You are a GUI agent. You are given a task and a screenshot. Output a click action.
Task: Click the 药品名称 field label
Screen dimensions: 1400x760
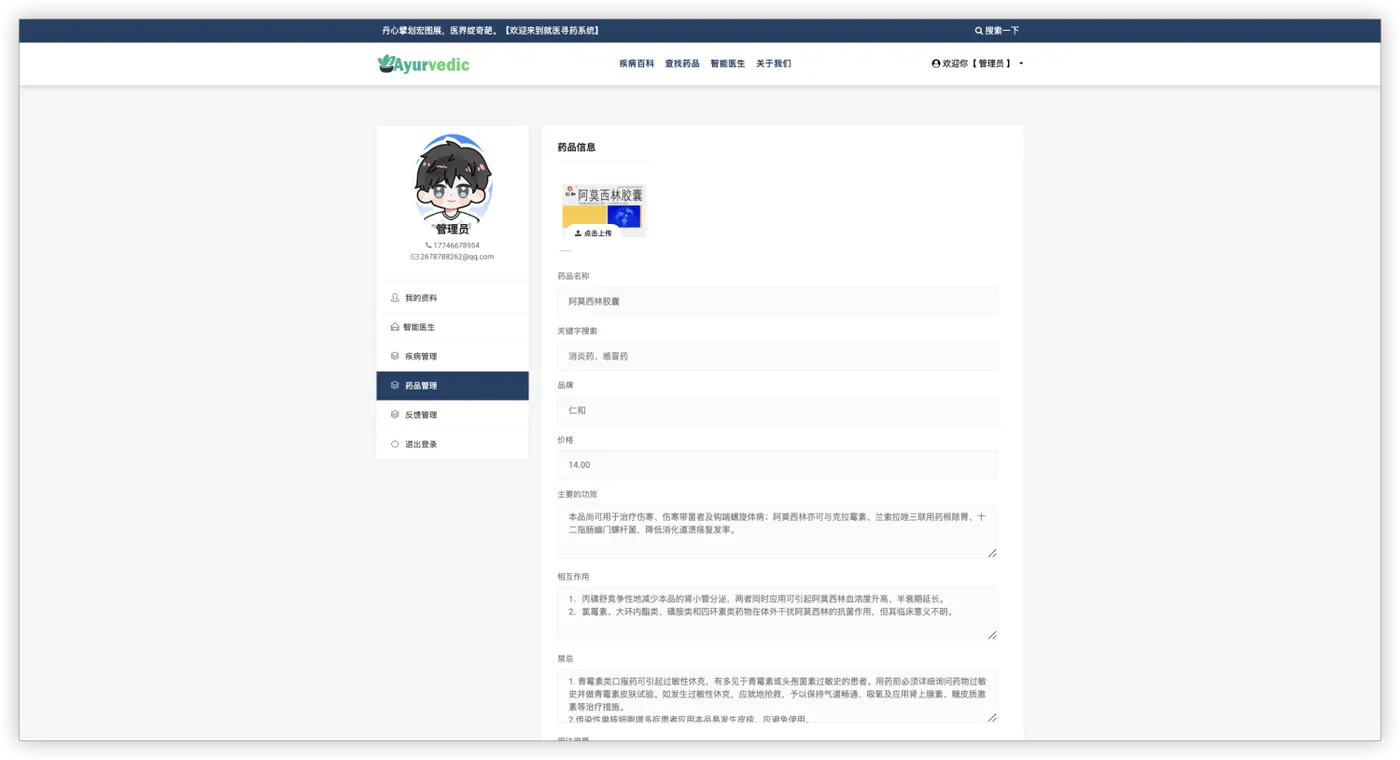click(x=573, y=276)
